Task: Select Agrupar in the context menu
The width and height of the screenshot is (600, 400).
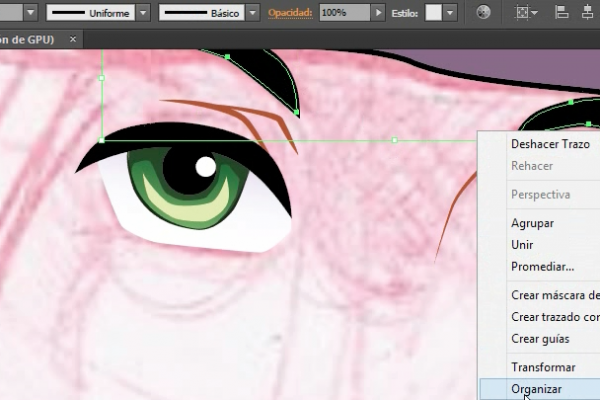Action: (x=532, y=223)
